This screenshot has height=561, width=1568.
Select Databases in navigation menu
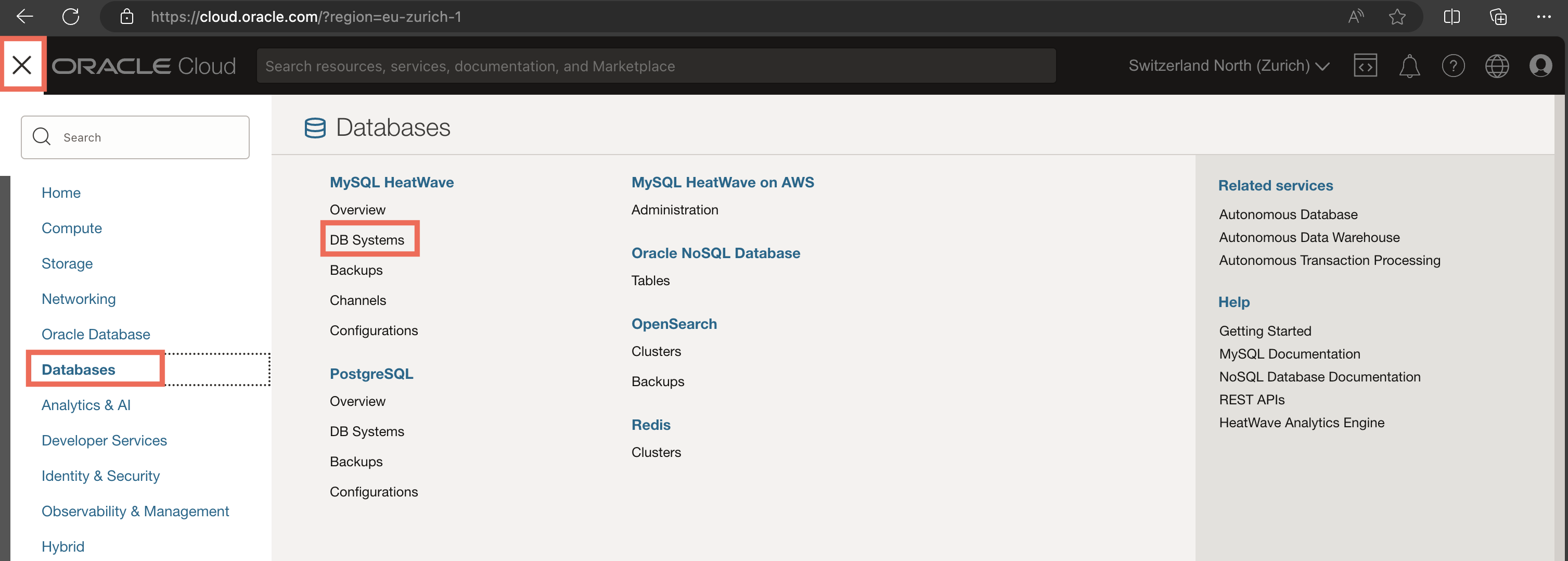(x=78, y=369)
